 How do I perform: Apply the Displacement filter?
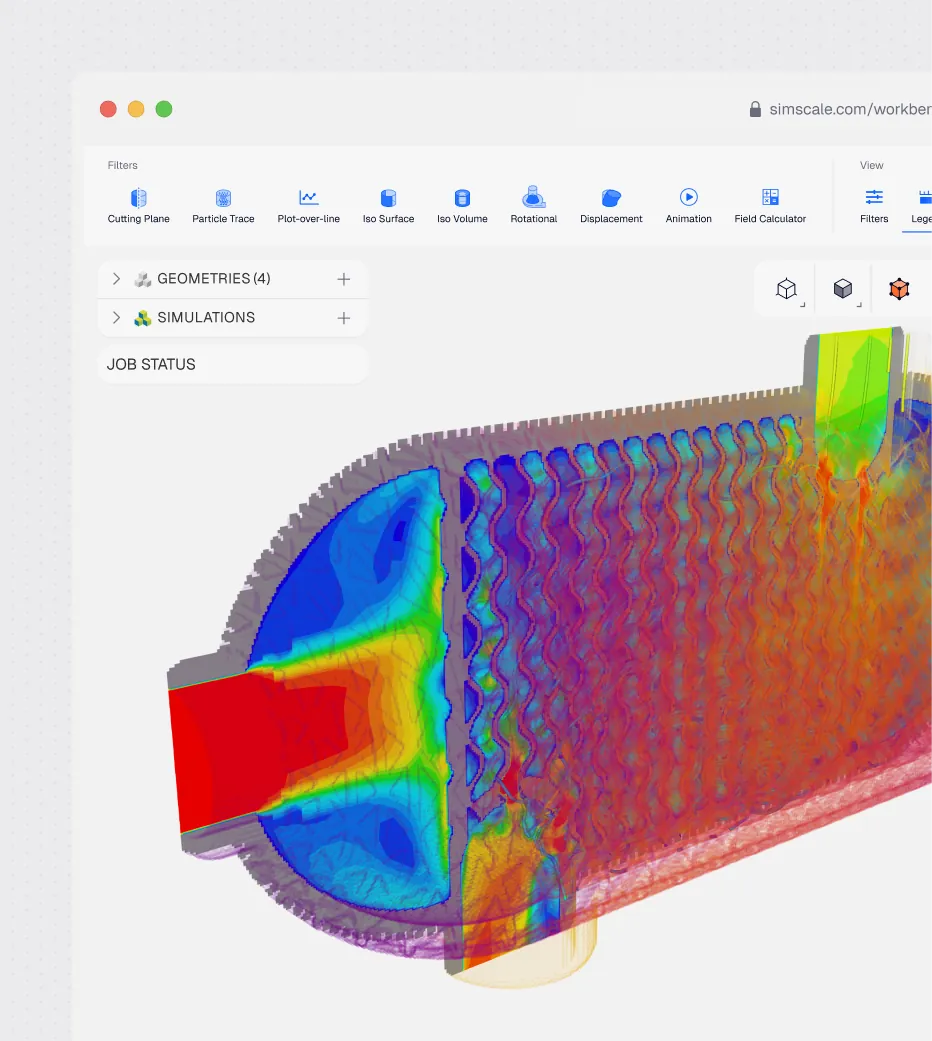pos(611,206)
